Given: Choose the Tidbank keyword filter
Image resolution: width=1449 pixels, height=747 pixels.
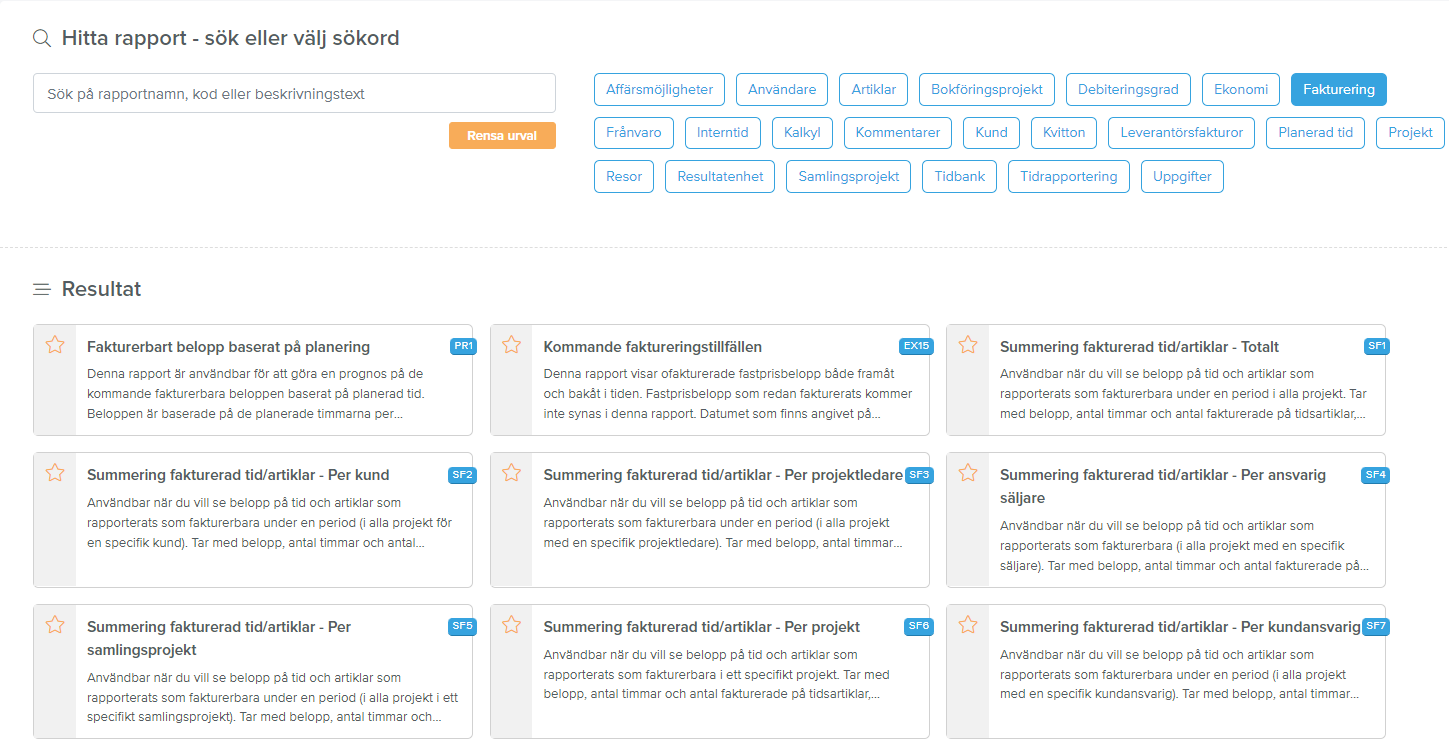Looking at the screenshot, I should click(960, 176).
